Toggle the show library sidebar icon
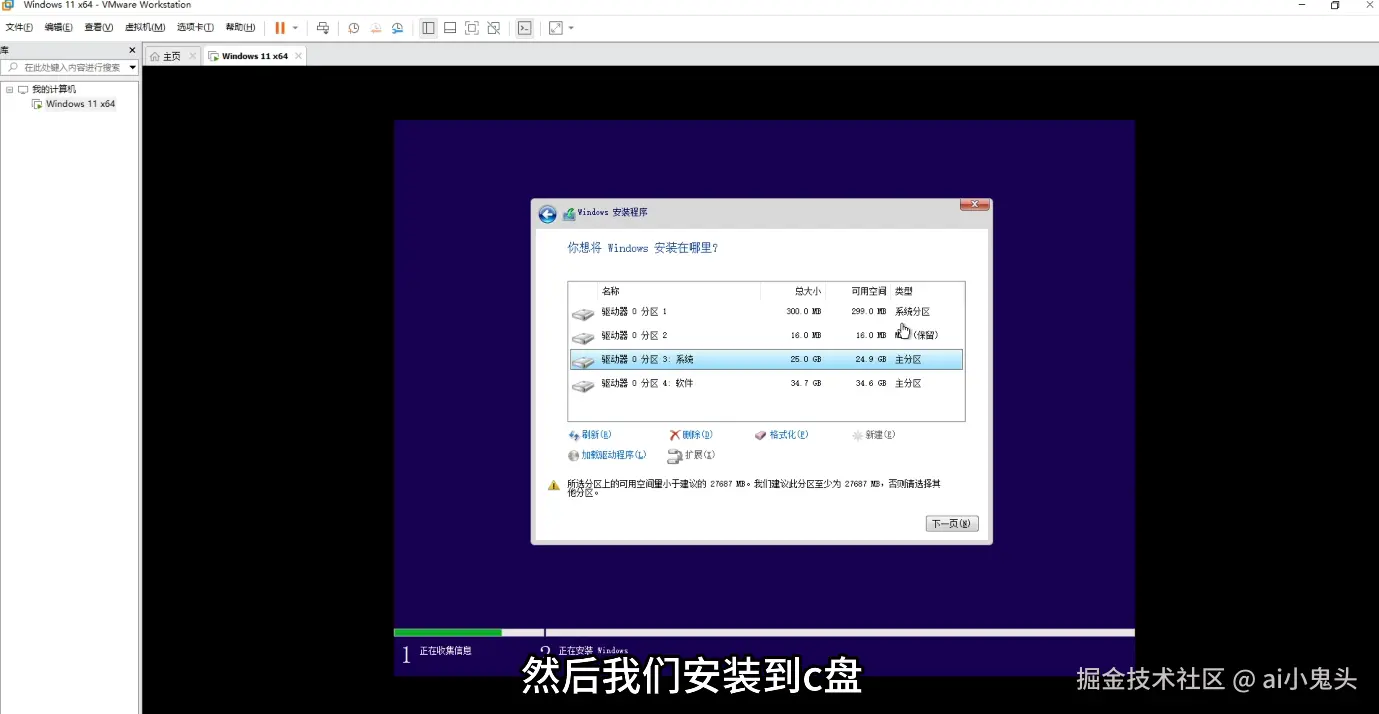The height and width of the screenshot is (714, 1379). pos(428,28)
